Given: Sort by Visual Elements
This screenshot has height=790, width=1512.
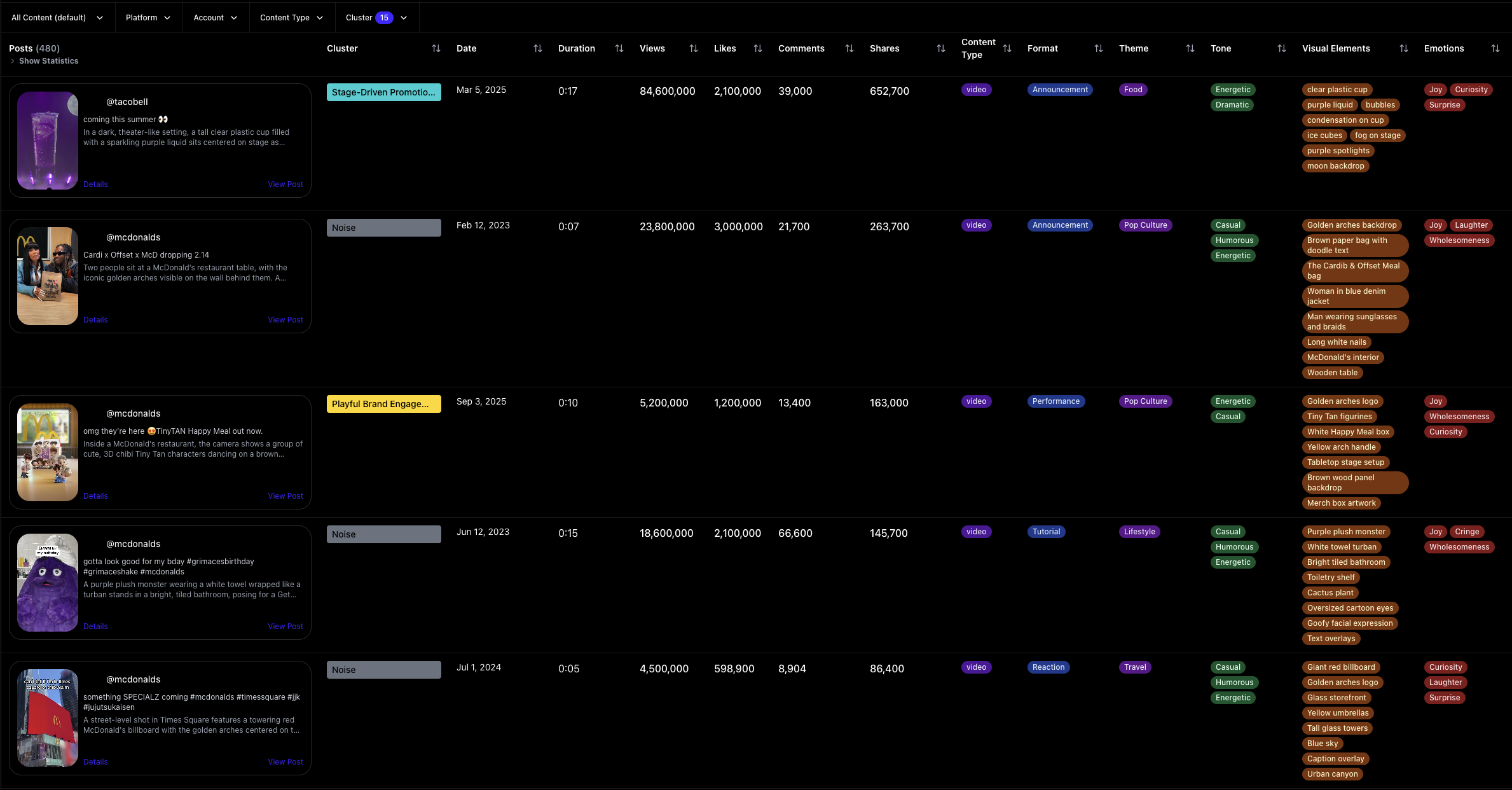Looking at the screenshot, I should click(1404, 48).
